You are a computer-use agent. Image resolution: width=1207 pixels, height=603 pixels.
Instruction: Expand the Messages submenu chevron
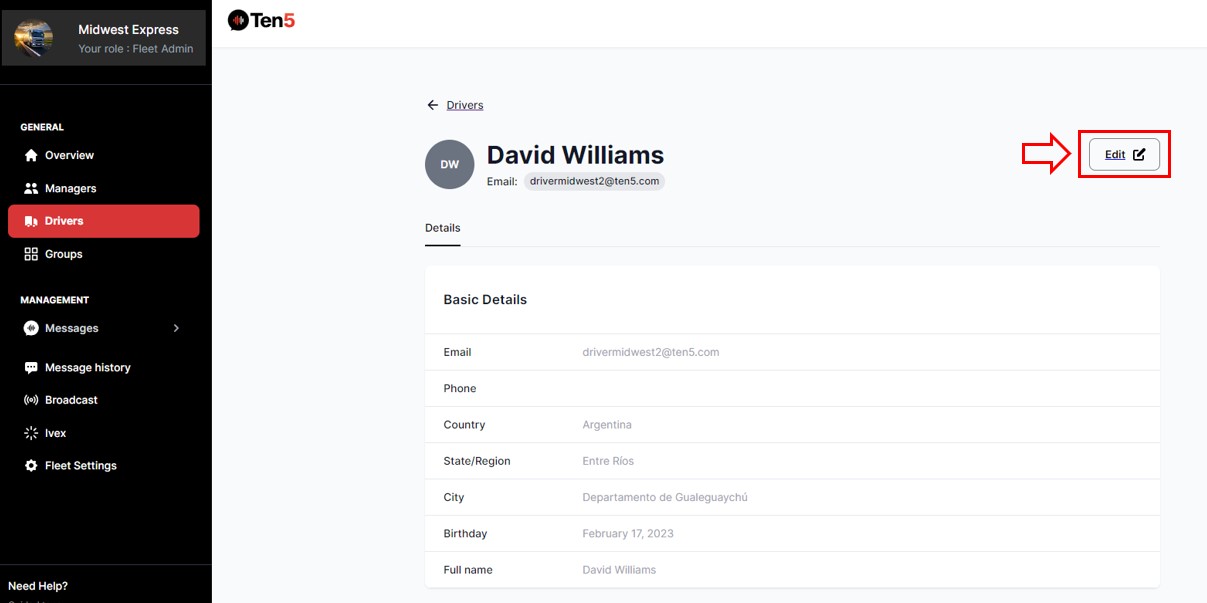(x=176, y=328)
